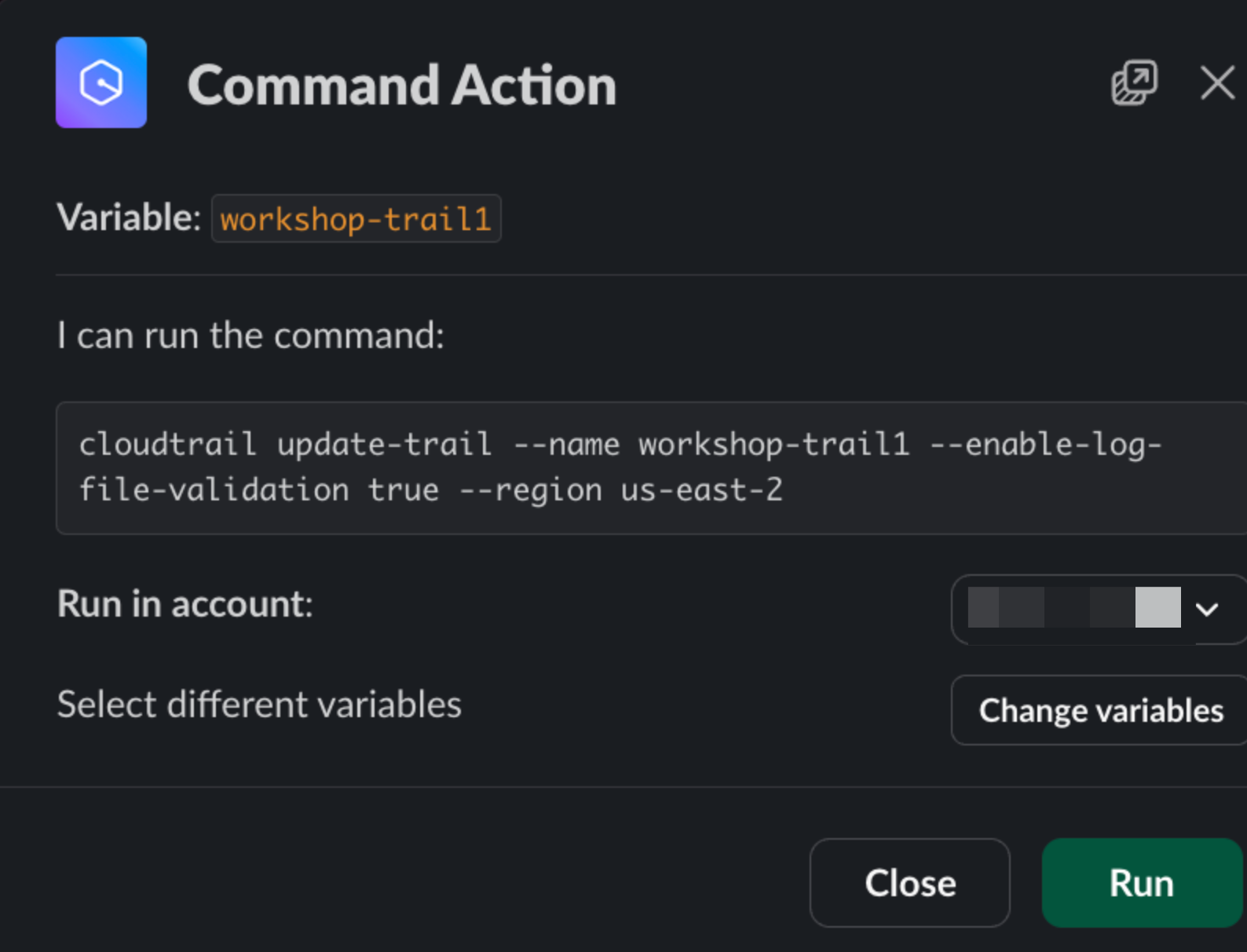Click the --name flag in the command
The width and height of the screenshot is (1247, 952).
pos(566,445)
